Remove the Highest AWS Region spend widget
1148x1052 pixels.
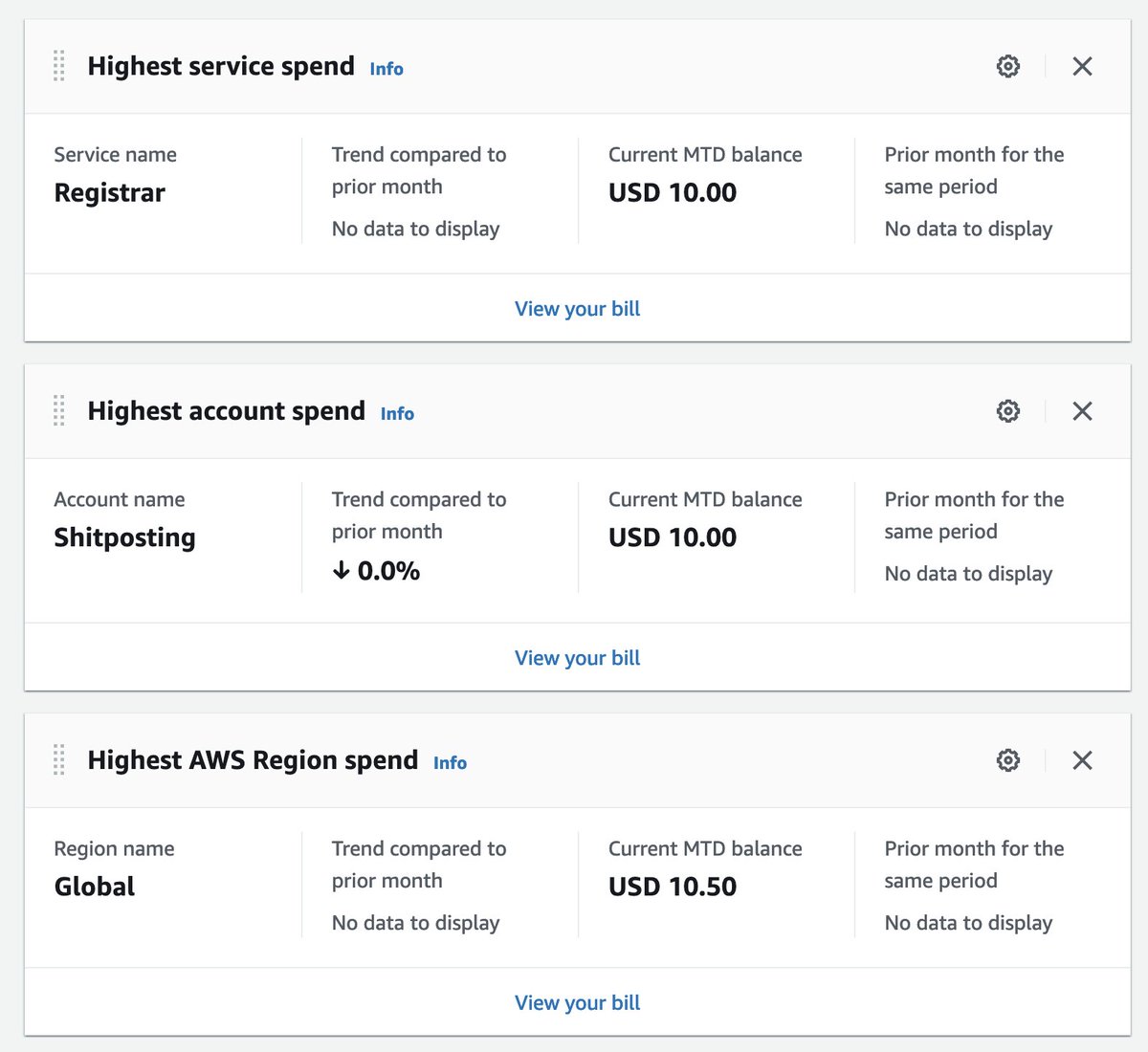pos(1082,760)
